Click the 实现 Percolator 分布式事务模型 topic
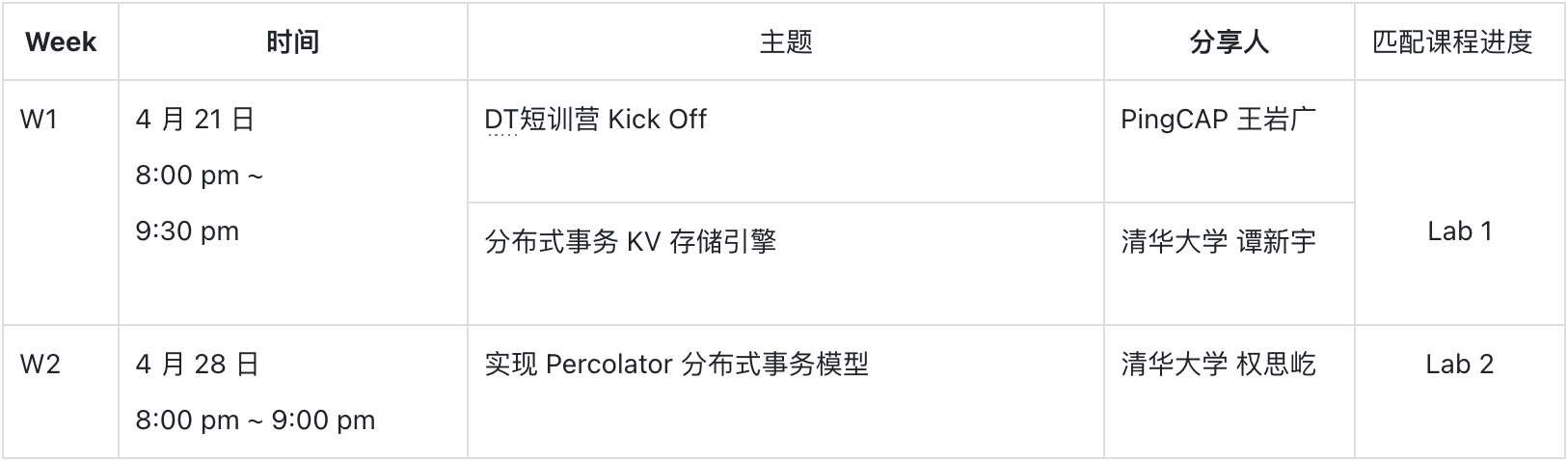This screenshot has height=461, width=1568. pyautogui.click(x=676, y=365)
